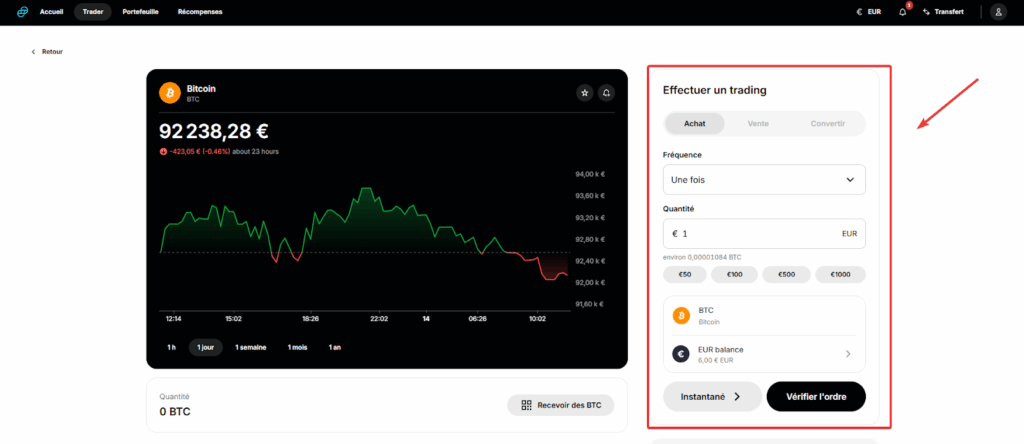Set a price alert with bell icon

coord(607,93)
